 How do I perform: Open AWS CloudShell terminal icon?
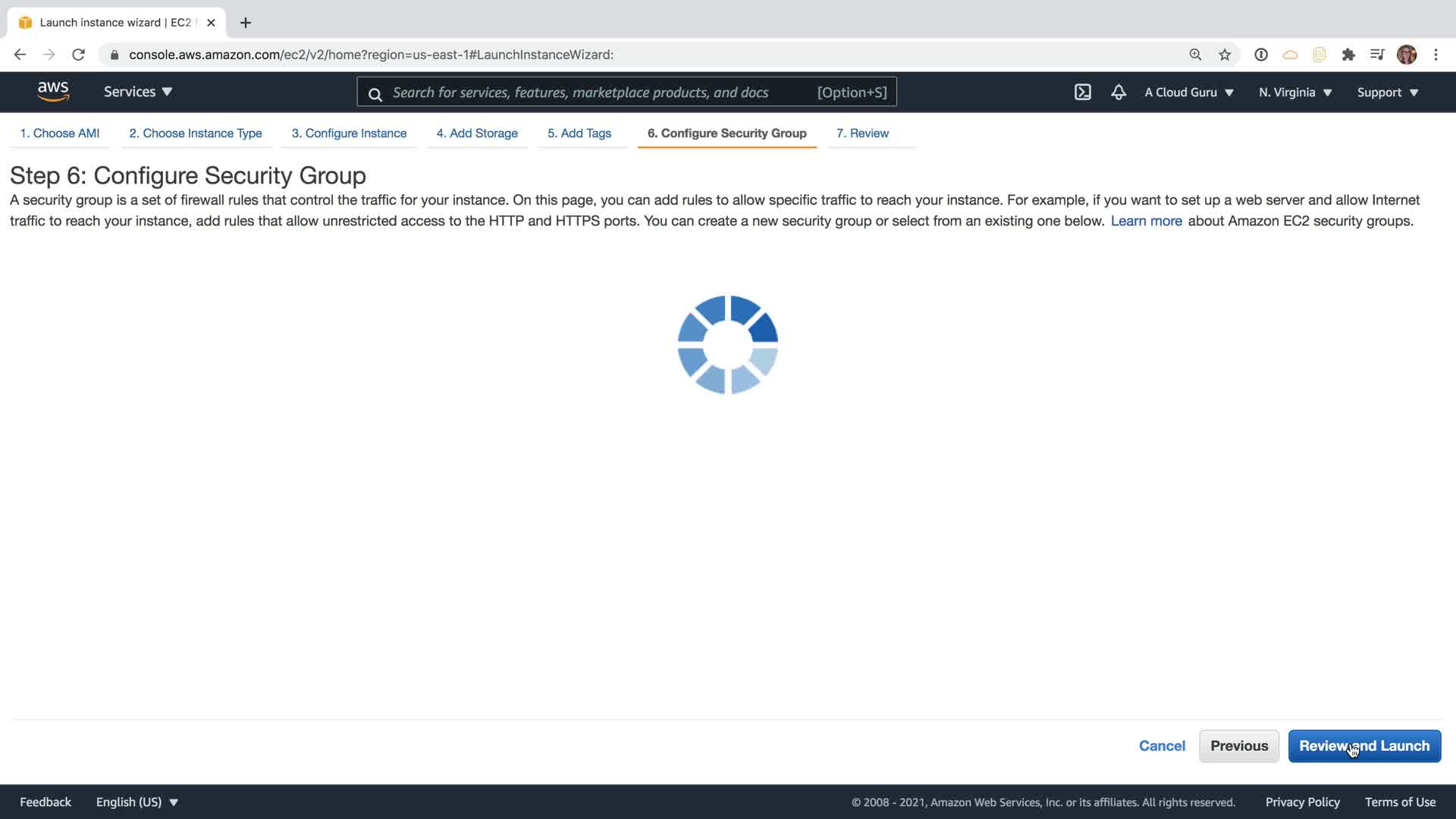click(x=1082, y=93)
